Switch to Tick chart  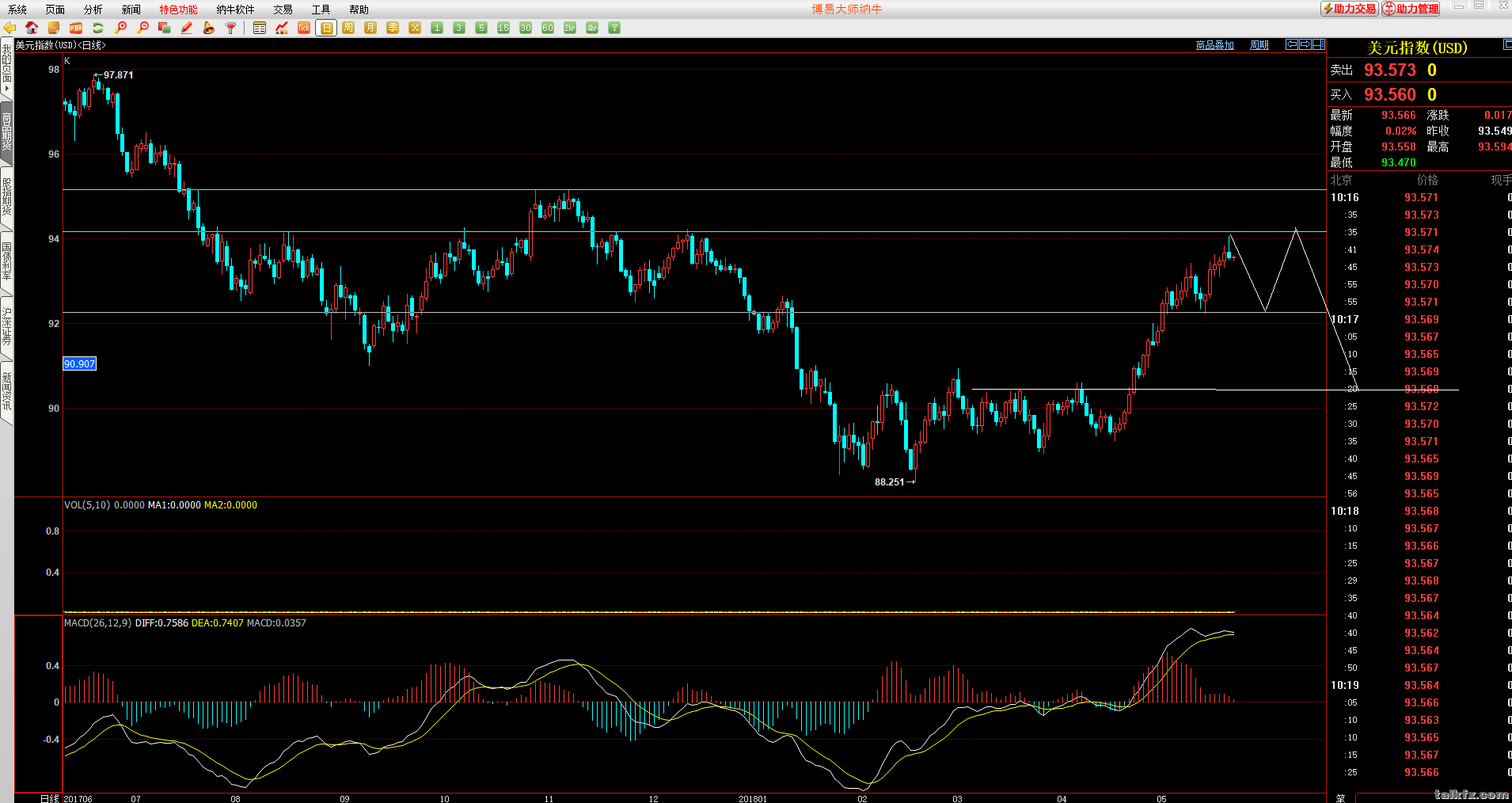click(x=304, y=28)
